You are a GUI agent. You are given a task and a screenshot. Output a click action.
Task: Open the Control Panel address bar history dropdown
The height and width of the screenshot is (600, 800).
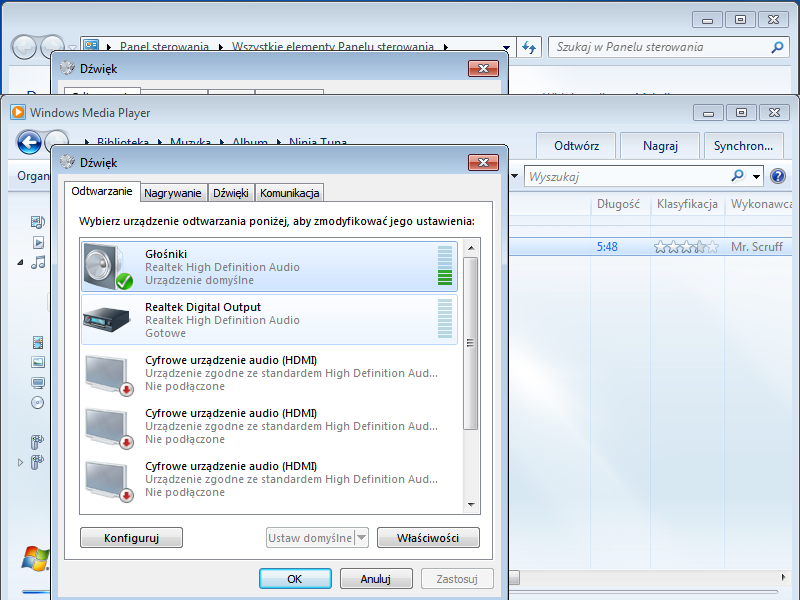506,47
